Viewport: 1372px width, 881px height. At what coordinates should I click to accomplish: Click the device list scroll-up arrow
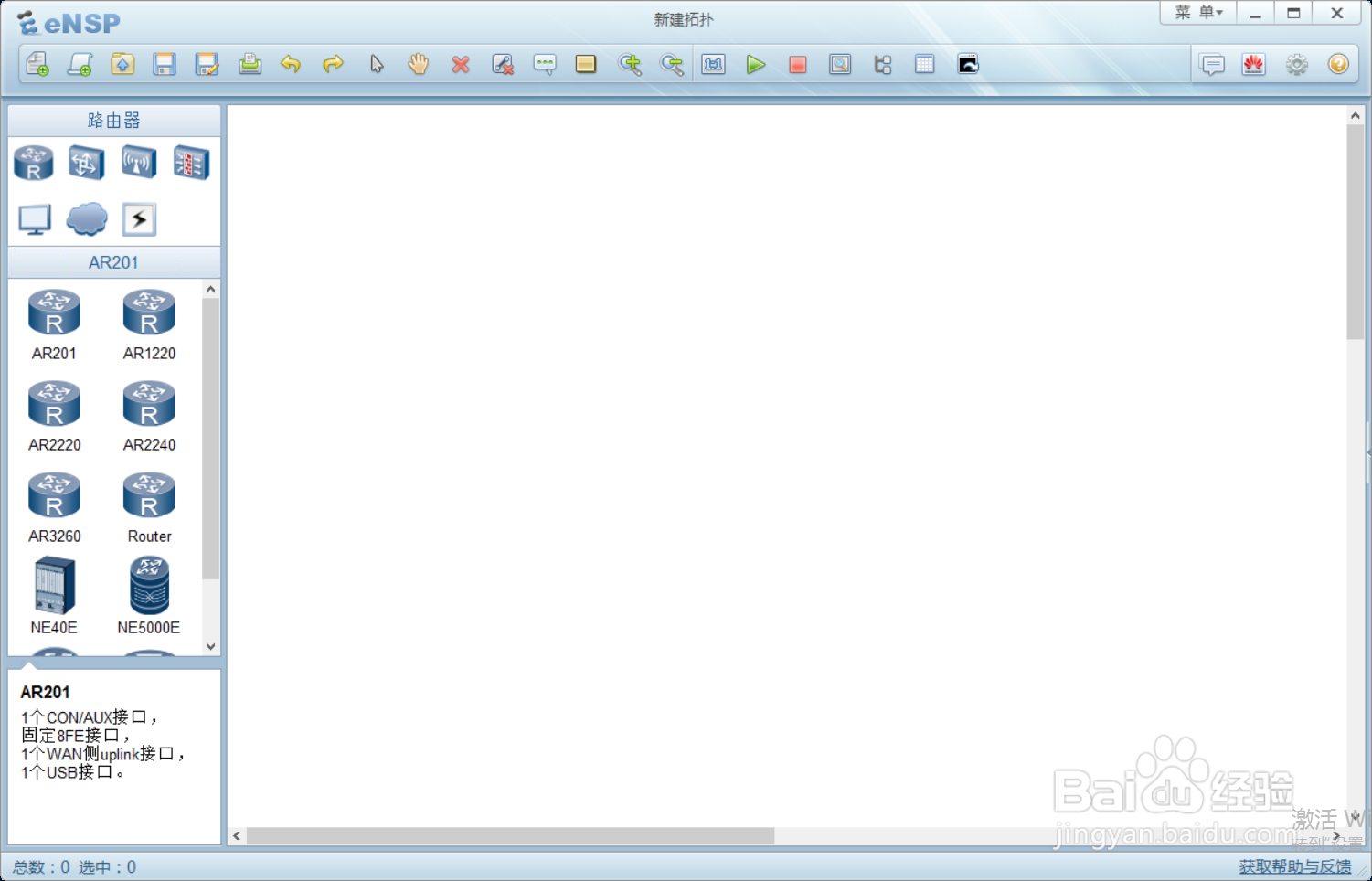(x=211, y=290)
